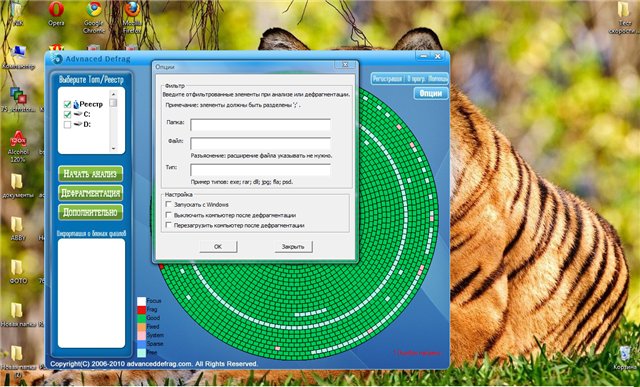
Task: Click the Закрыть button in the options dialog
Action: [x=293, y=247]
